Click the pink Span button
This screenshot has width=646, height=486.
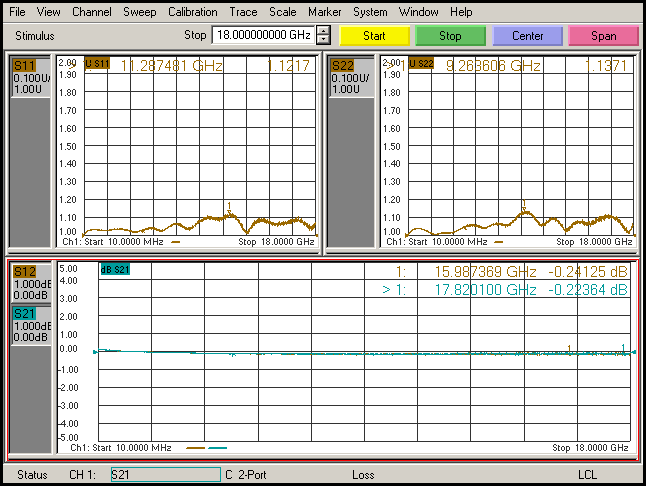coord(603,35)
